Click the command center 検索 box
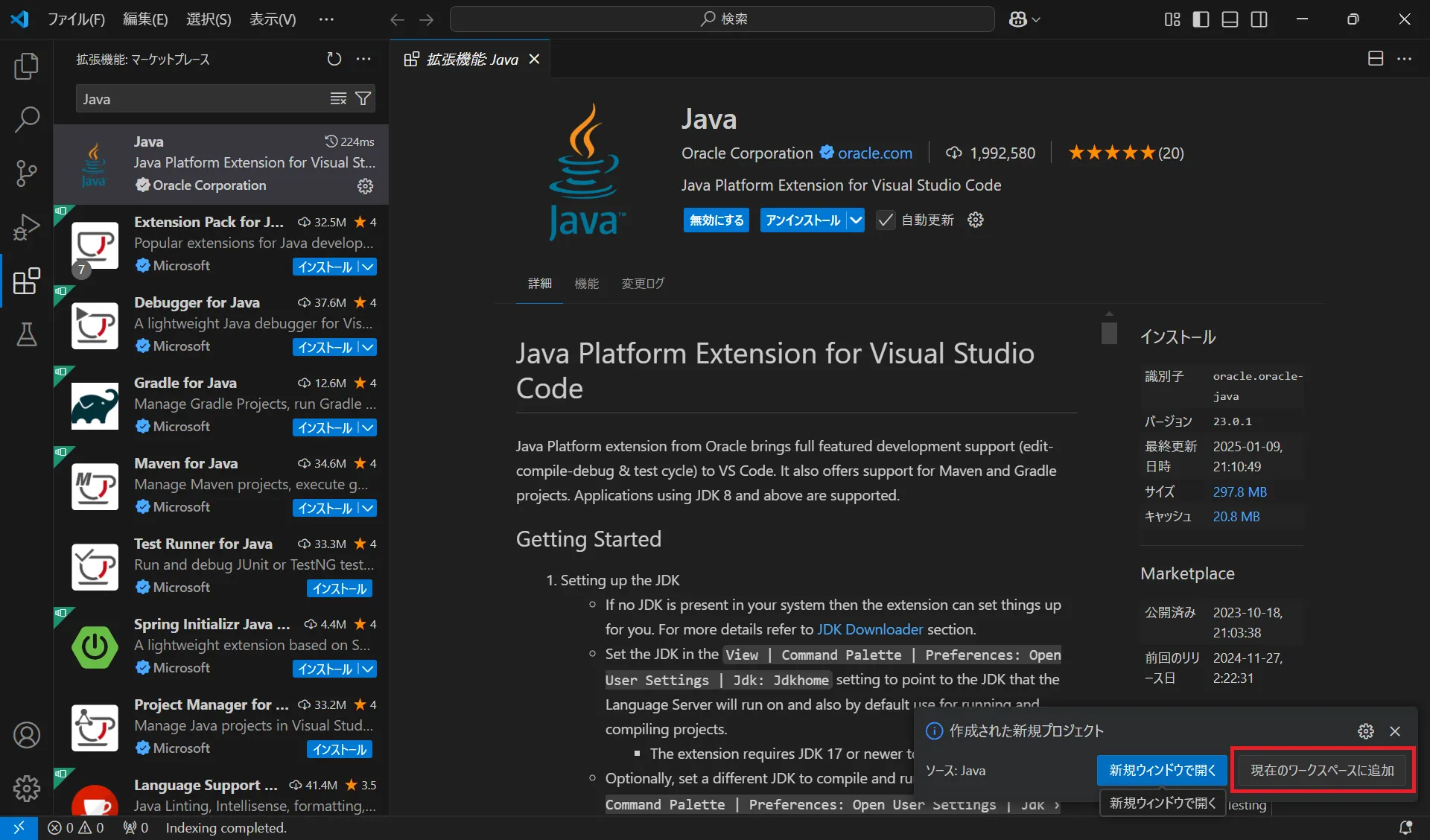This screenshot has width=1430, height=840. point(722,19)
